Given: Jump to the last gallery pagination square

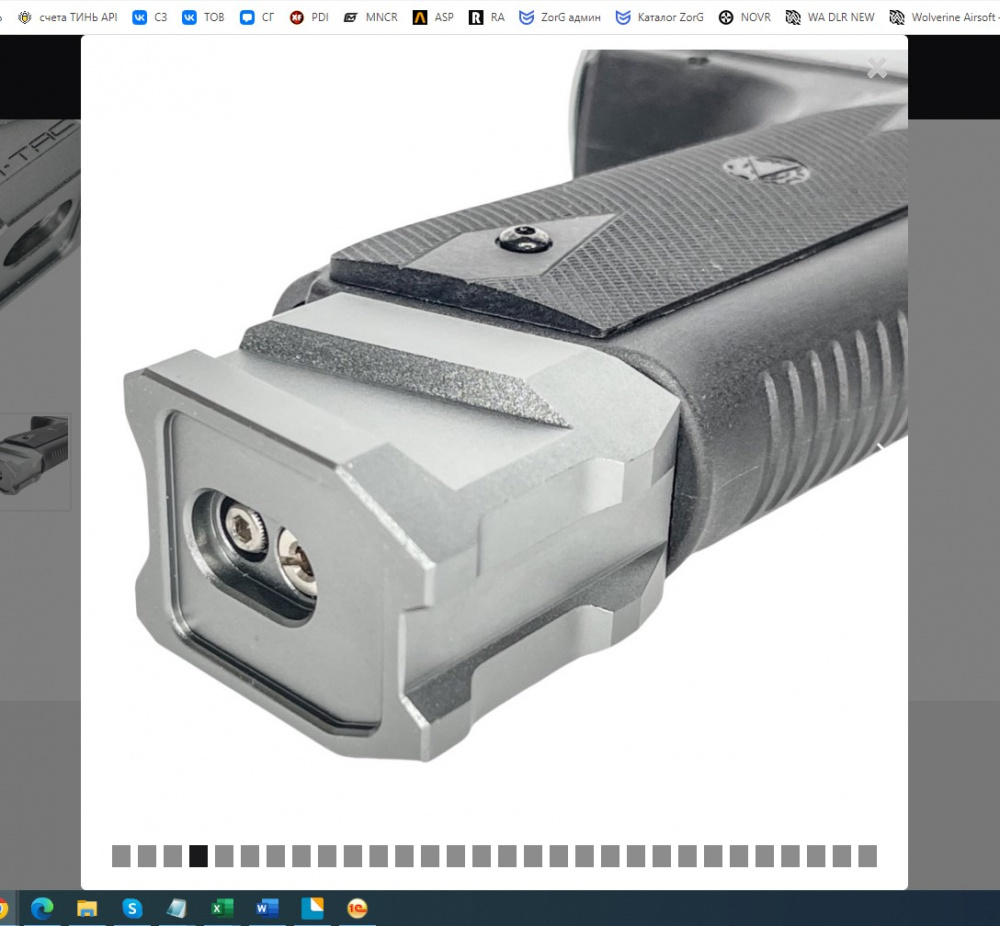Looking at the screenshot, I should click(867, 856).
